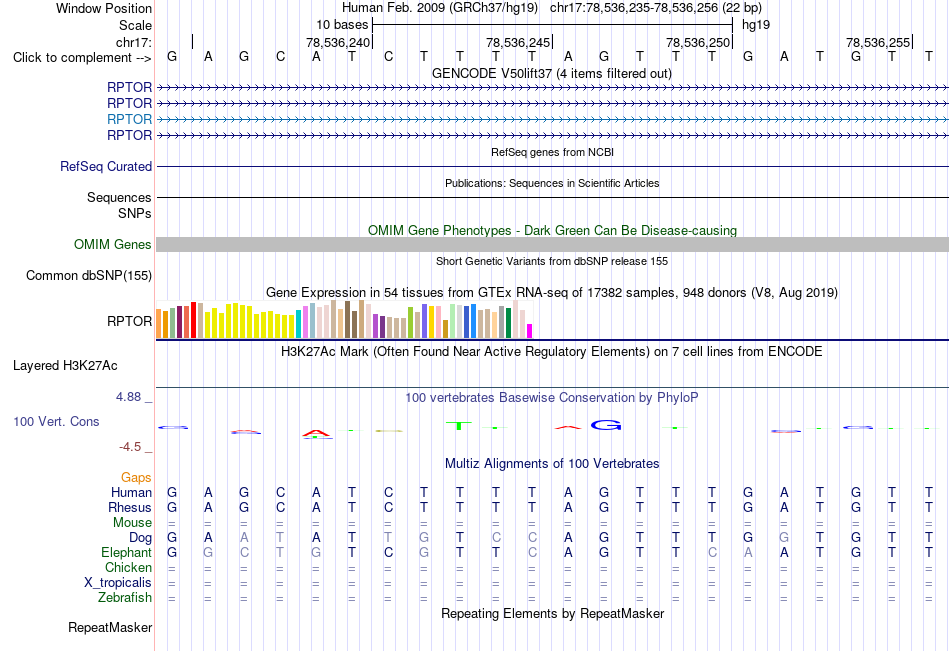Click the 'Zebrafish' species label
This screenshot has width=950, height=651.
click(x=125, y=598)
